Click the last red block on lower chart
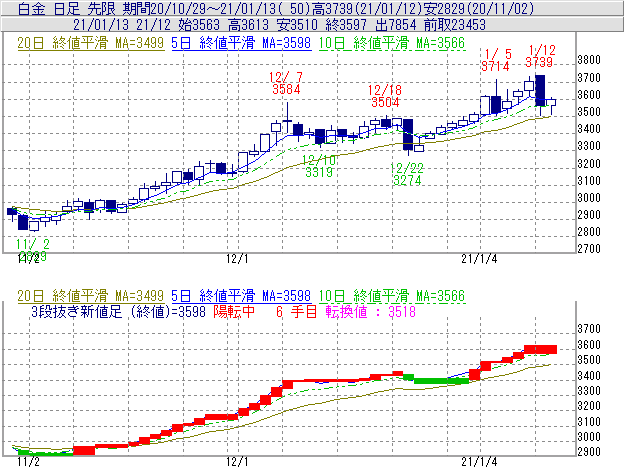This screenshot has width=624, height=473. [x=540, y=349]
